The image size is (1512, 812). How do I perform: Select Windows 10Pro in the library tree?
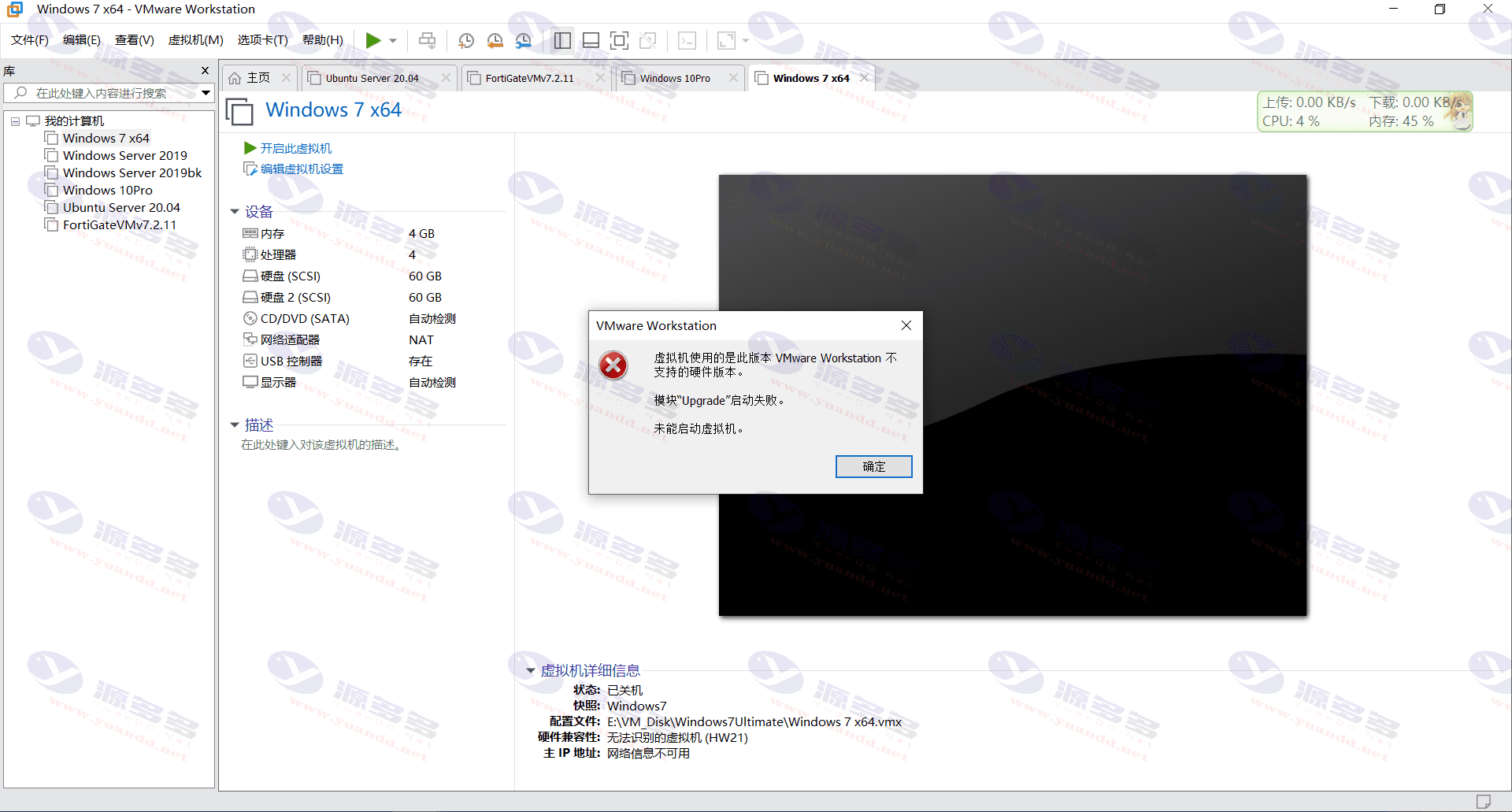pos(108,190)
